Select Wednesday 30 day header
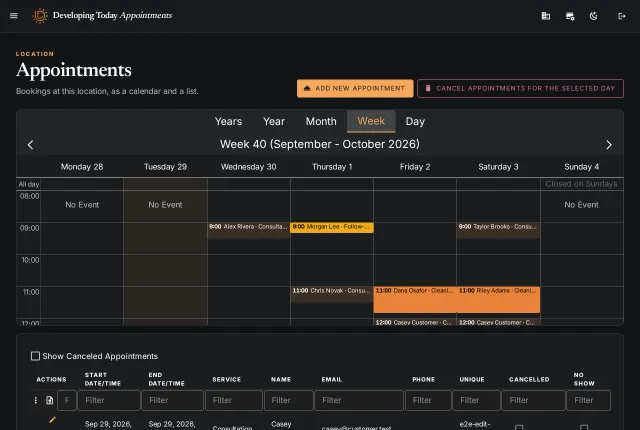 point(249,167)
